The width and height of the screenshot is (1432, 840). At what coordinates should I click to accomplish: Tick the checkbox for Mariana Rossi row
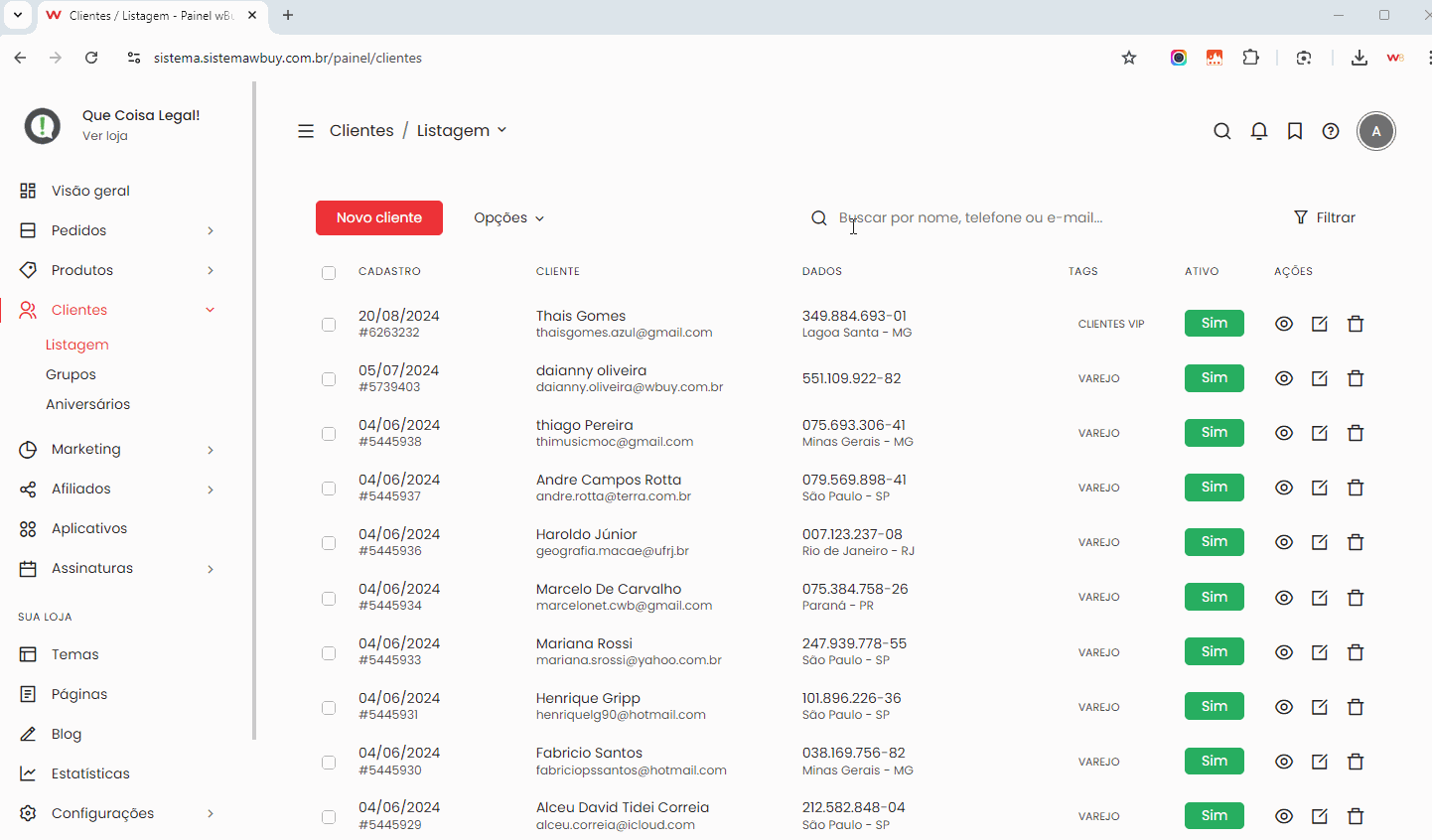329,653
